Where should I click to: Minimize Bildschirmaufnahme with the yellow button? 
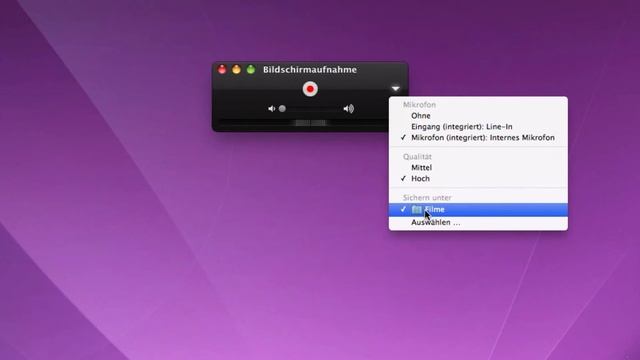[x=236, y=69]
